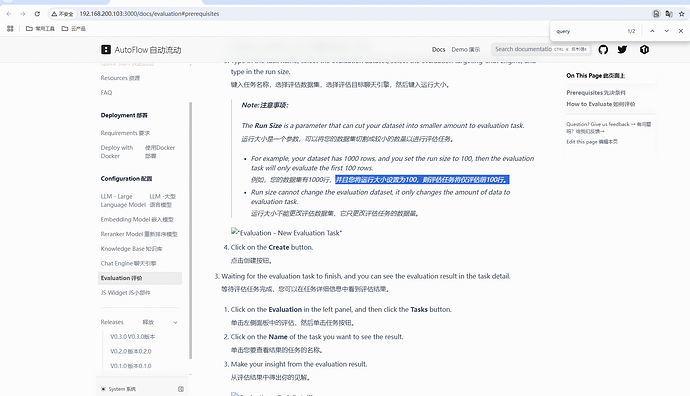Click Edit this page link
Screen dimensions: 690x396
(x=592, y=142)
